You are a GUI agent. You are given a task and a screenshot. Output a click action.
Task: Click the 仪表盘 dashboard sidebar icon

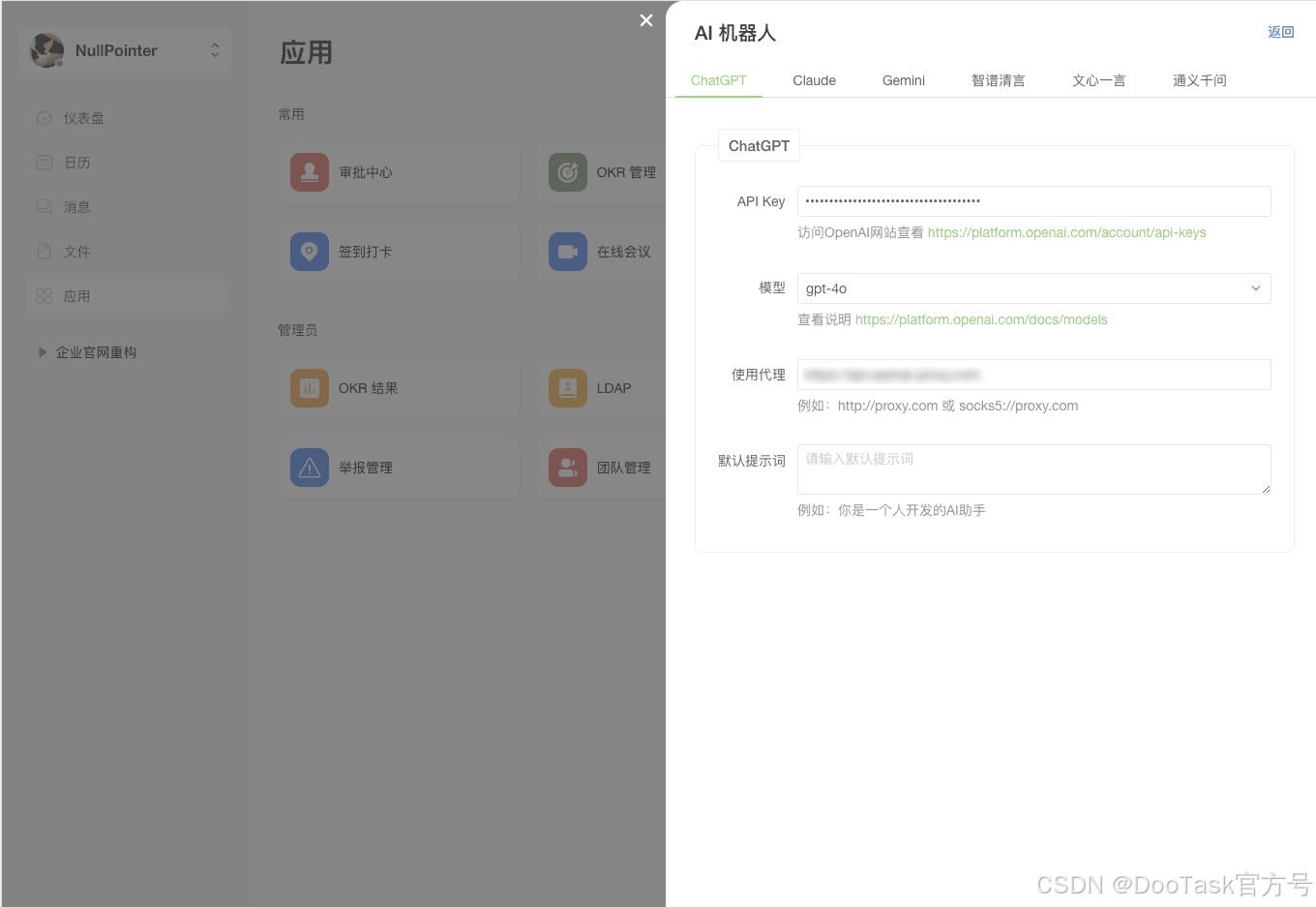(x=45, y=118)
